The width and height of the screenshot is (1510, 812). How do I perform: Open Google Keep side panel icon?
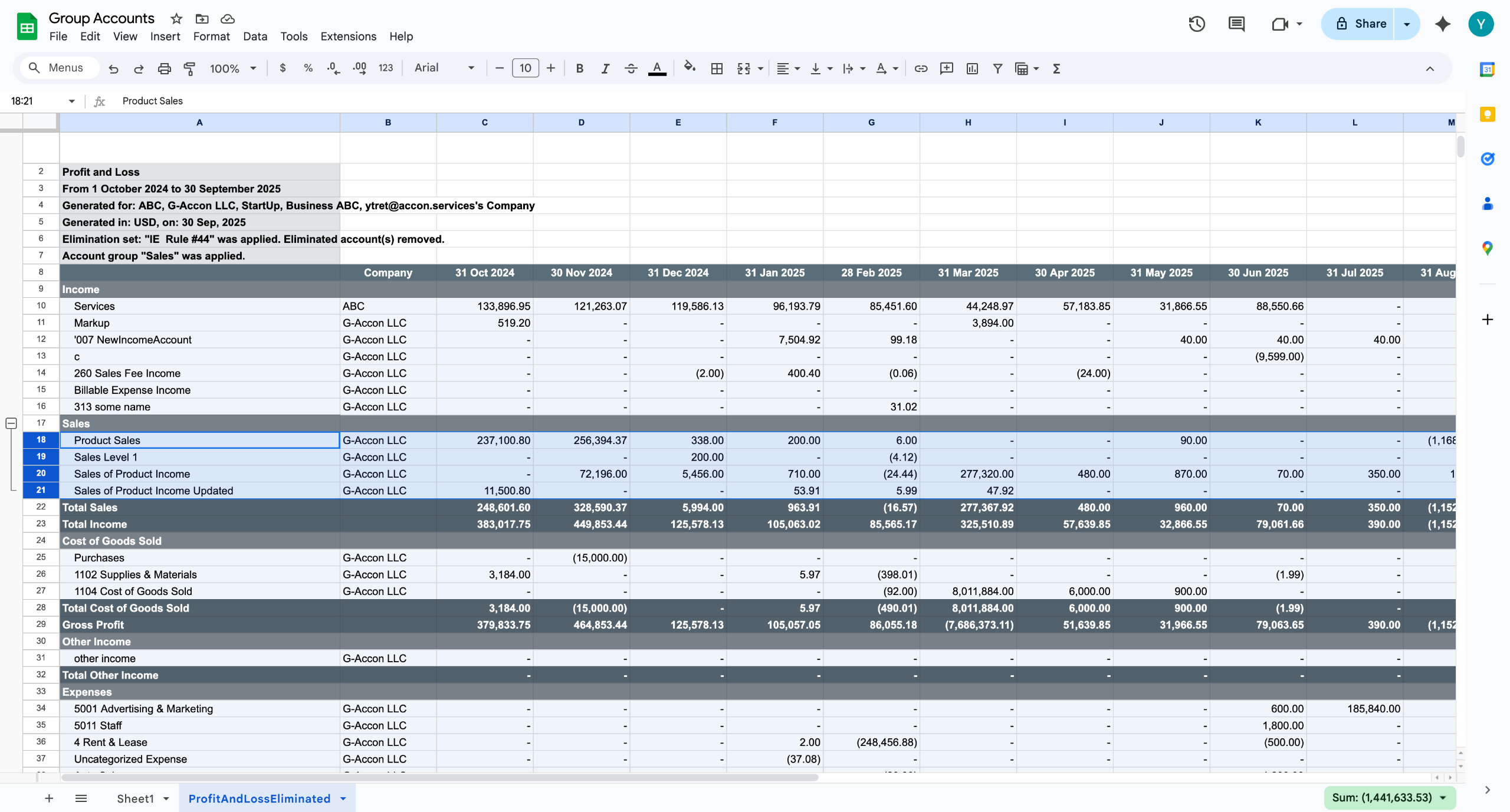tap(1487, 114)
